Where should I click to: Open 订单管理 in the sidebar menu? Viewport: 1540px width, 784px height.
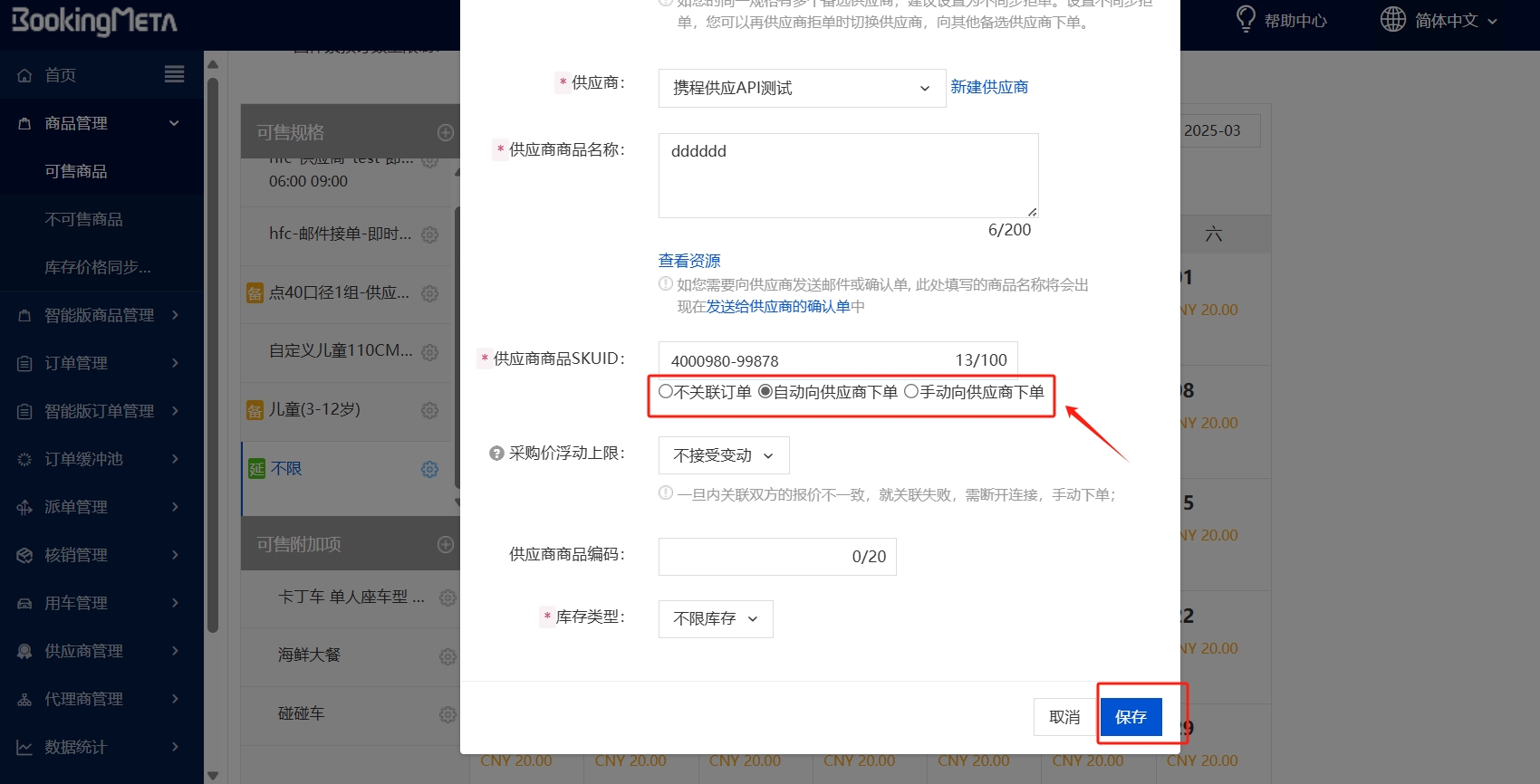100,363
